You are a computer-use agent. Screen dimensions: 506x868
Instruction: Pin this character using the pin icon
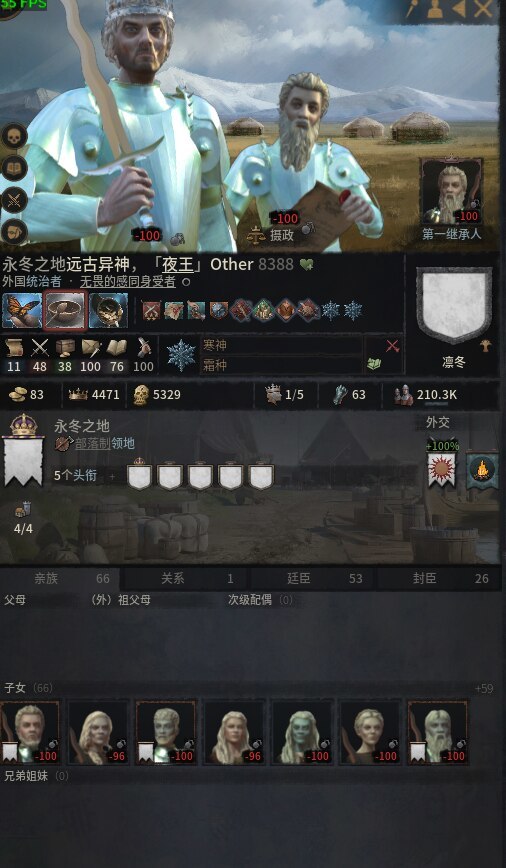412,9
